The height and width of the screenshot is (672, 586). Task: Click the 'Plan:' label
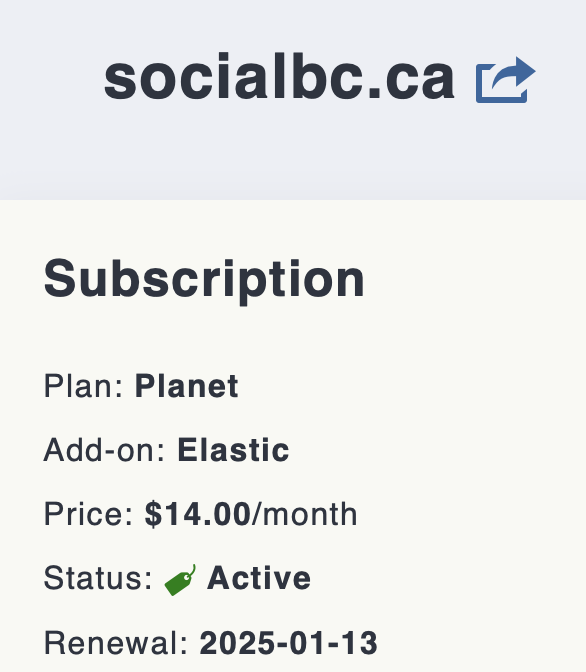coord(84,386)
